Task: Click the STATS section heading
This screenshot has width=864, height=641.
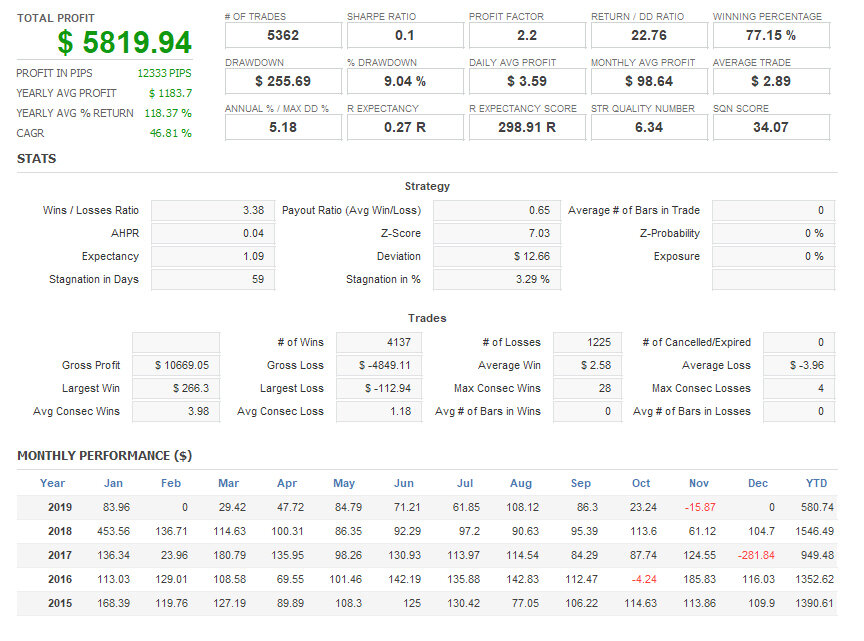Action: [36, 159]
